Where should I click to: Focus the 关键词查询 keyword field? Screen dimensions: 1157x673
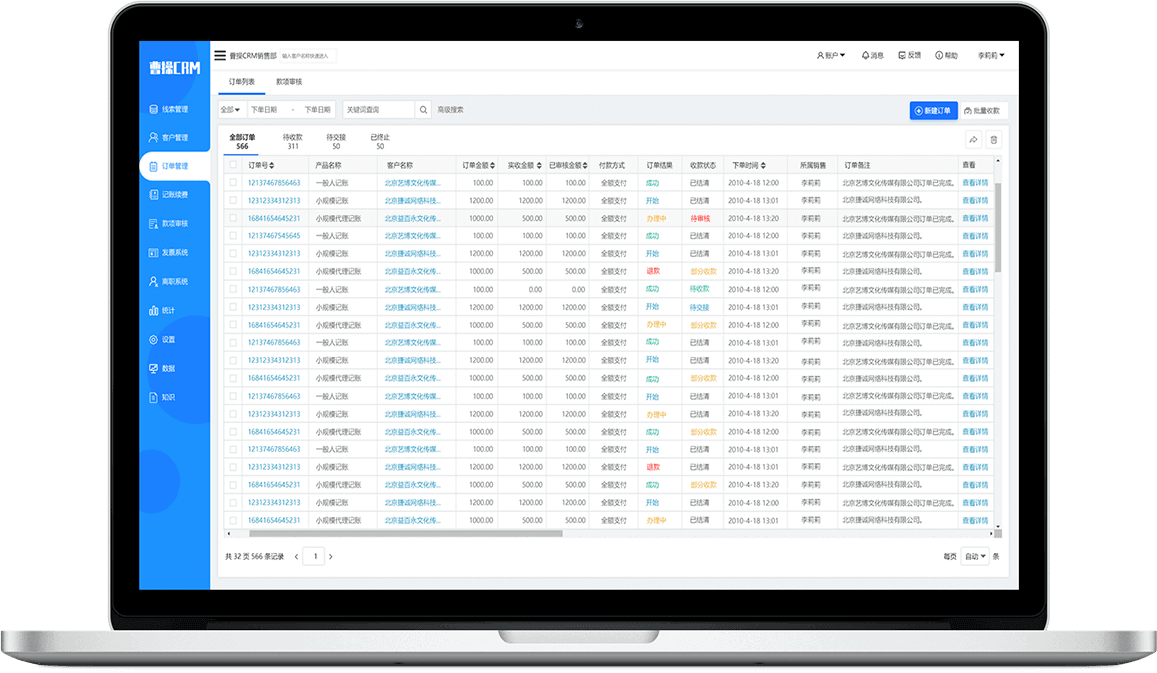(x=379, y=110)
